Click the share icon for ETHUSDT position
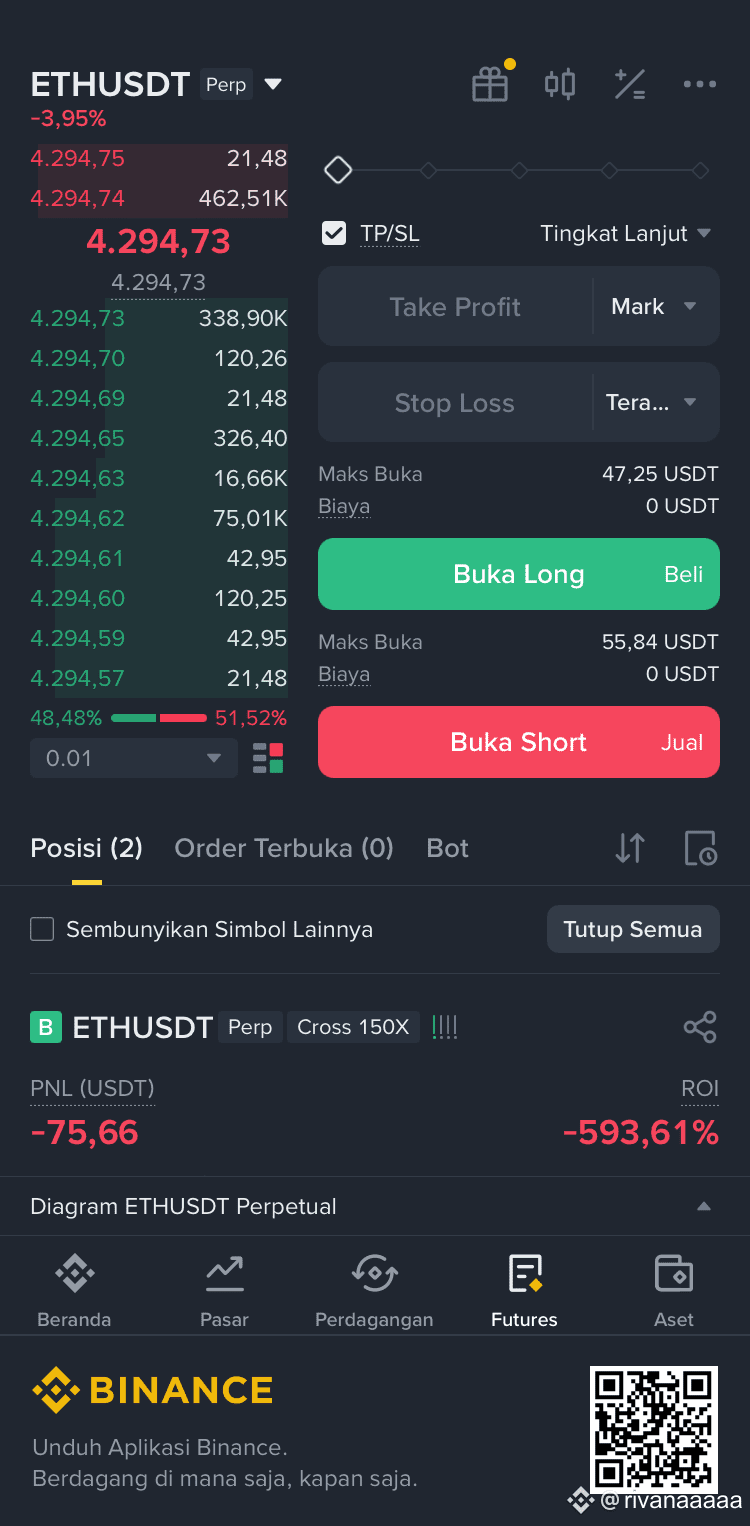 pyautogui.click(x=700, y=1027)
